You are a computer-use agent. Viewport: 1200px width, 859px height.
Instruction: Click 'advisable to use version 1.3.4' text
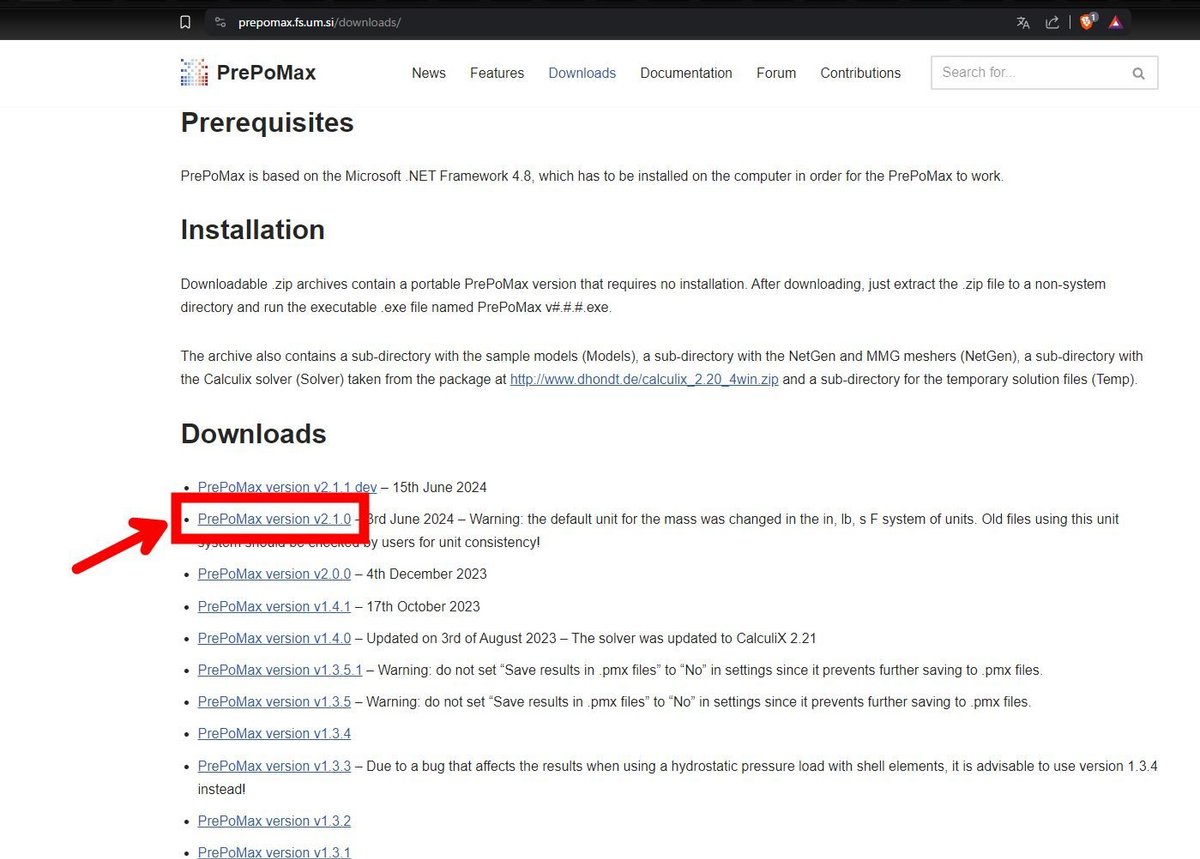1062,766
